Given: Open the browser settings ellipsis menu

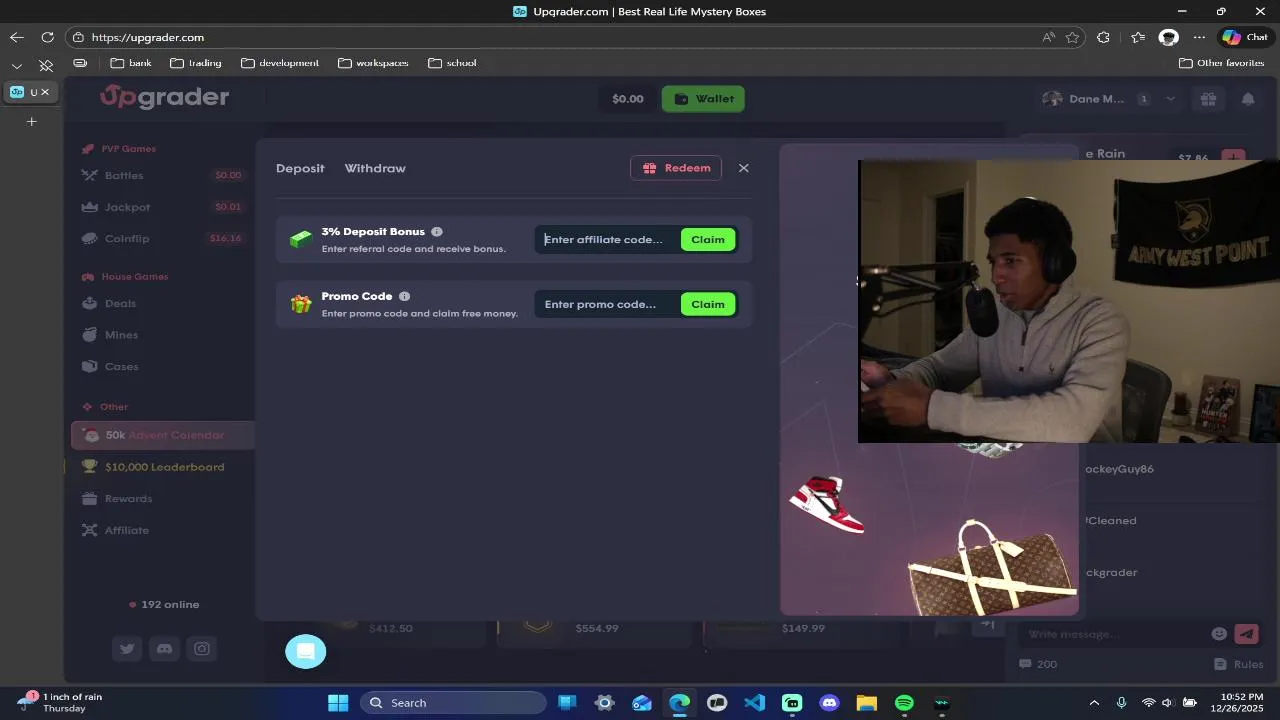Looking at the screenshot, I should tap(1199, 37).
